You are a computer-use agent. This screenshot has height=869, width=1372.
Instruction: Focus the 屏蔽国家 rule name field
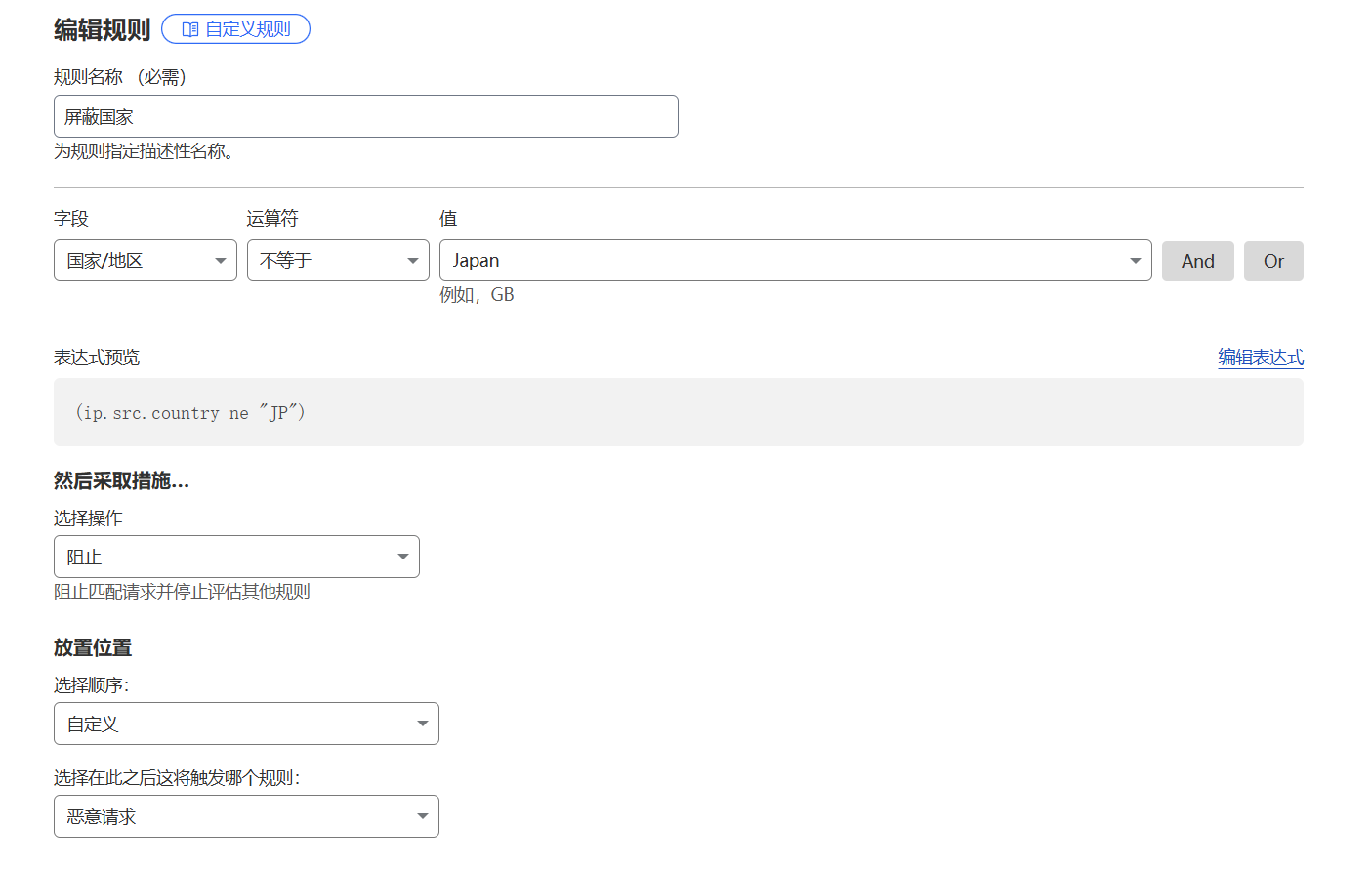tap(365, 117)
